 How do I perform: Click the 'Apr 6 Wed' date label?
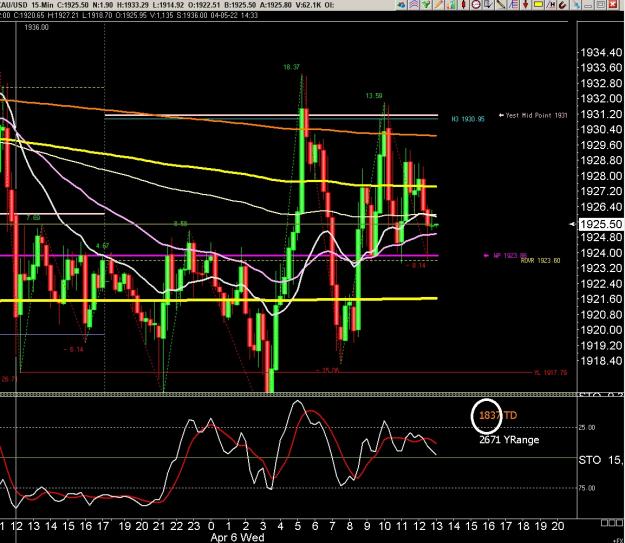(x=237, y=537)
